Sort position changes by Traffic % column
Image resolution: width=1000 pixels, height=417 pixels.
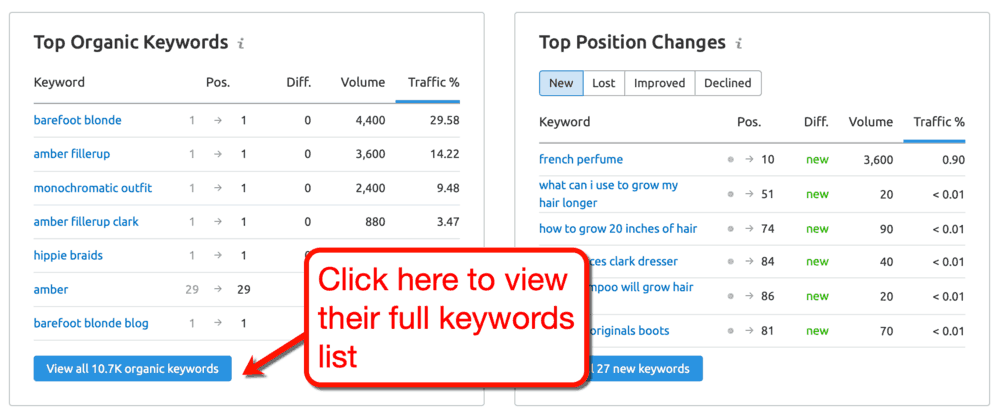tap(939, 121)
